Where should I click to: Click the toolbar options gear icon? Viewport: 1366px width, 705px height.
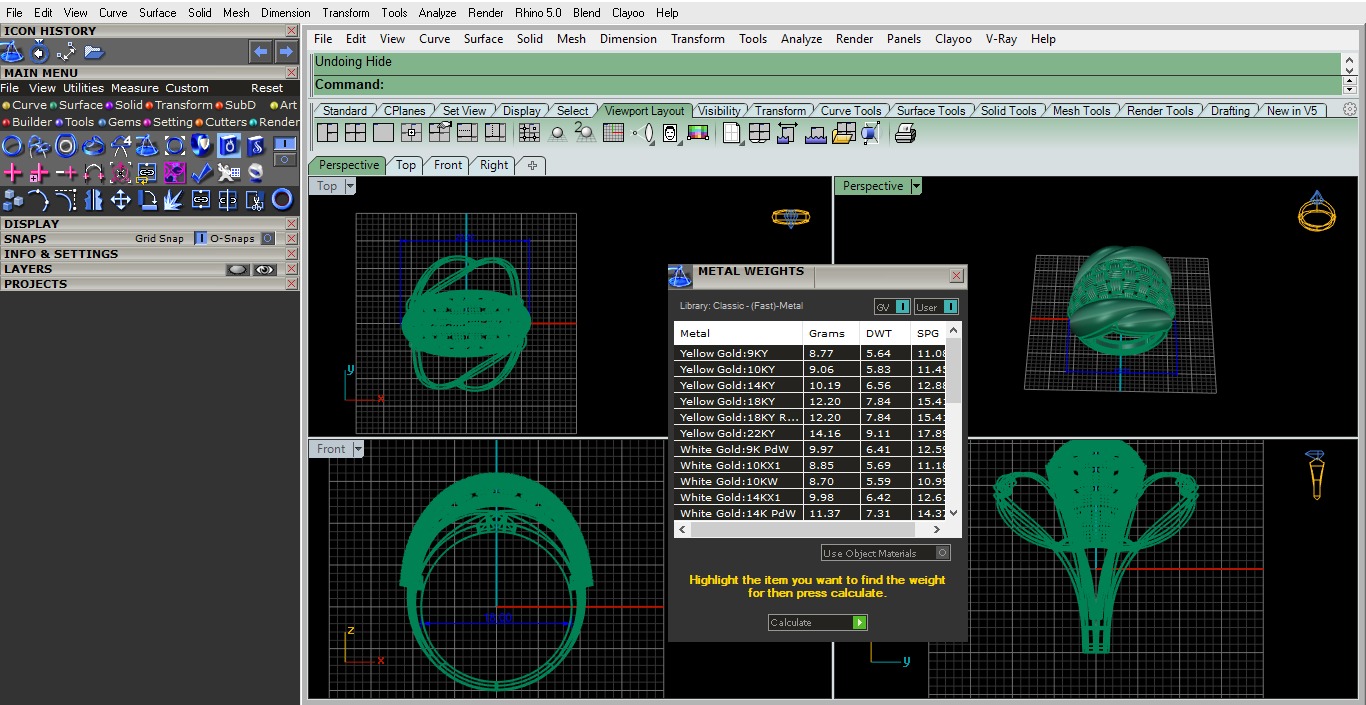(1350, 110)
